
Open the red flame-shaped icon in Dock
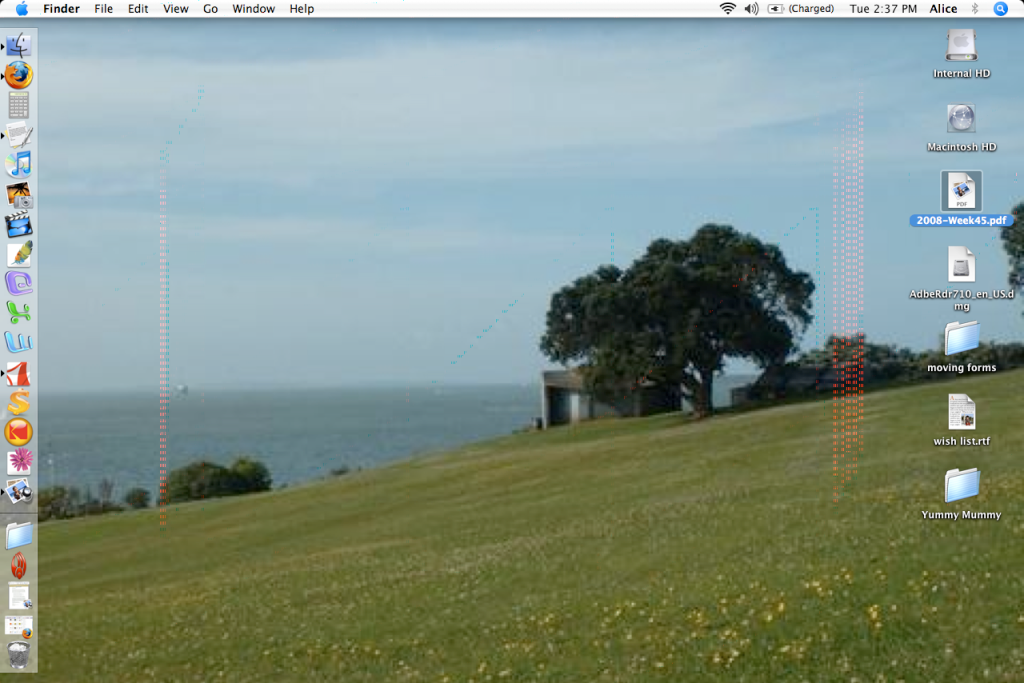coord(19,565)
